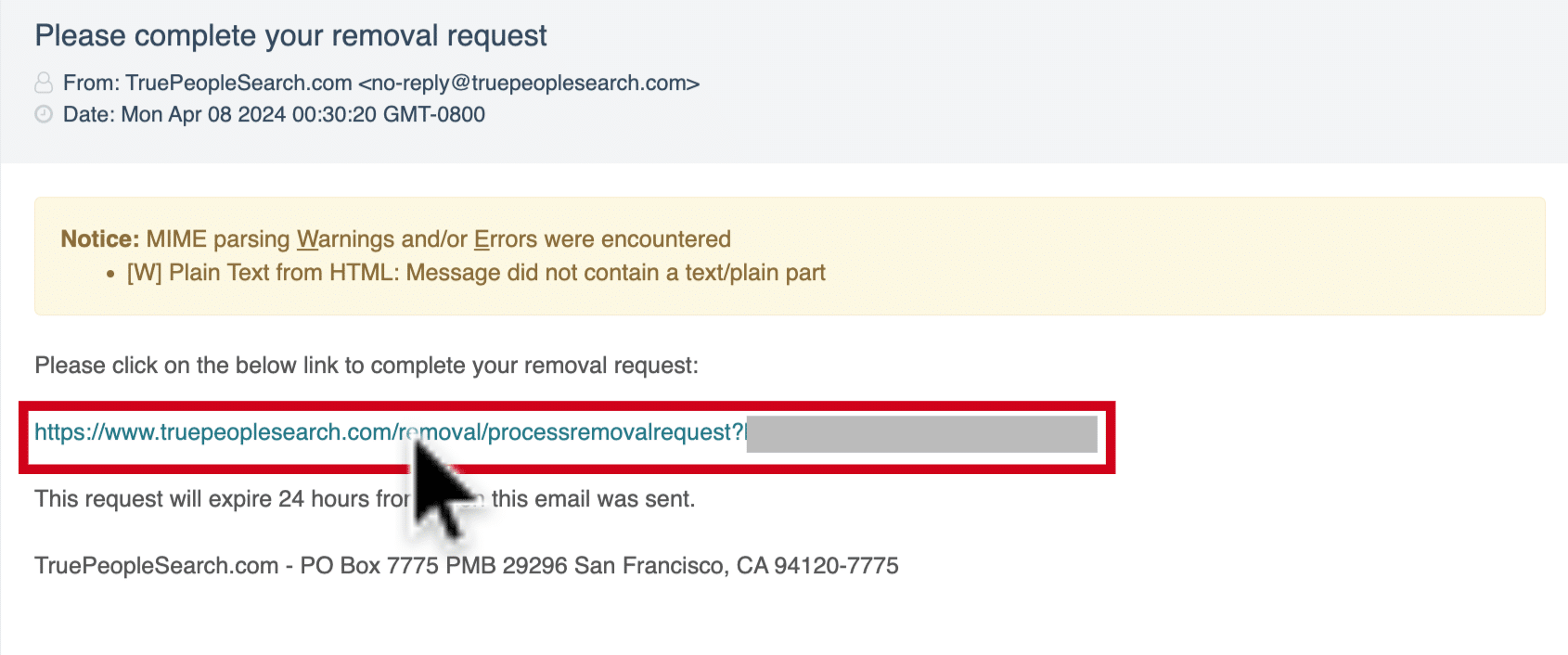Click the instruction text above the link

coord(366,366)
